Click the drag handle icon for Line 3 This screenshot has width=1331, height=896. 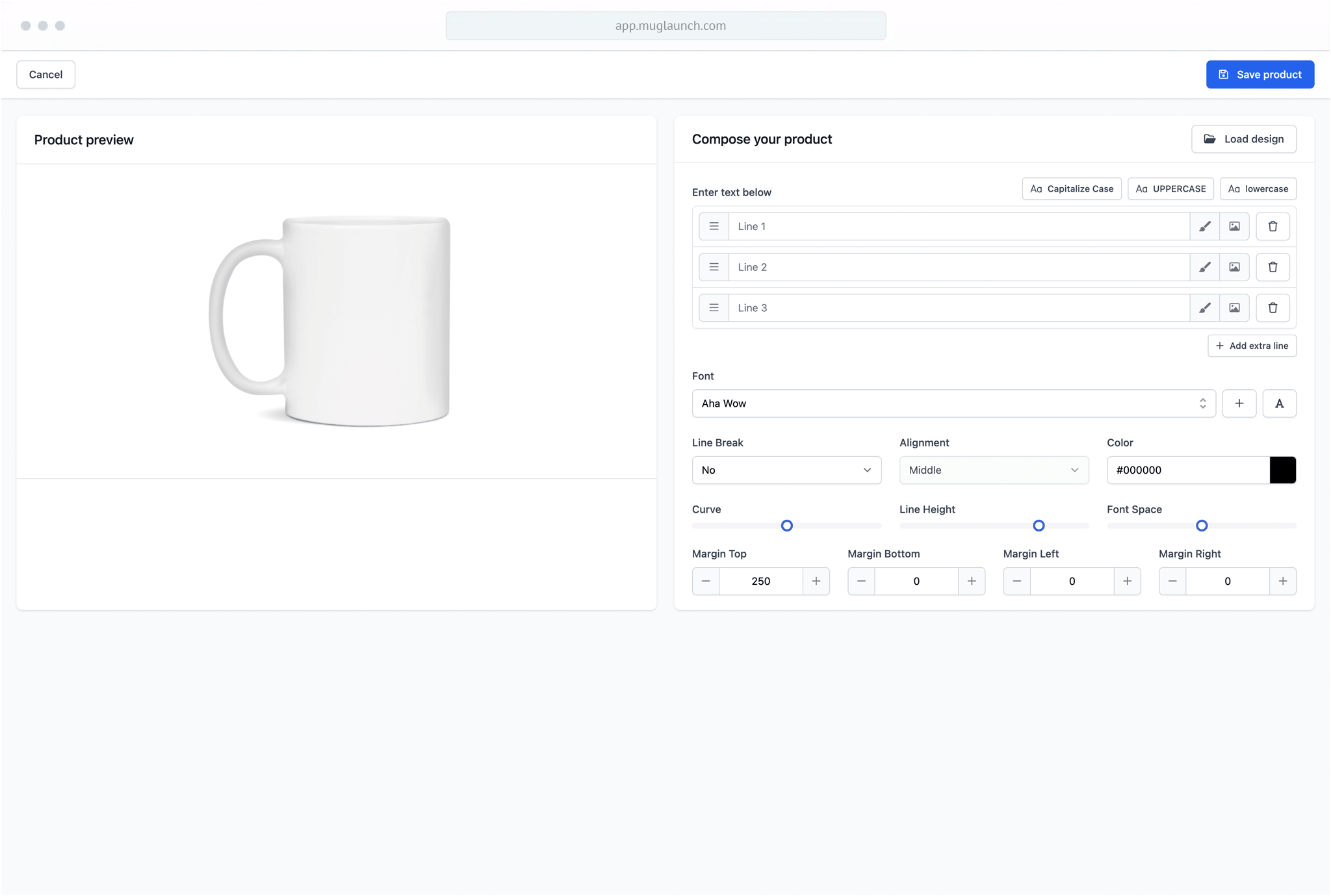coord(714,308)
